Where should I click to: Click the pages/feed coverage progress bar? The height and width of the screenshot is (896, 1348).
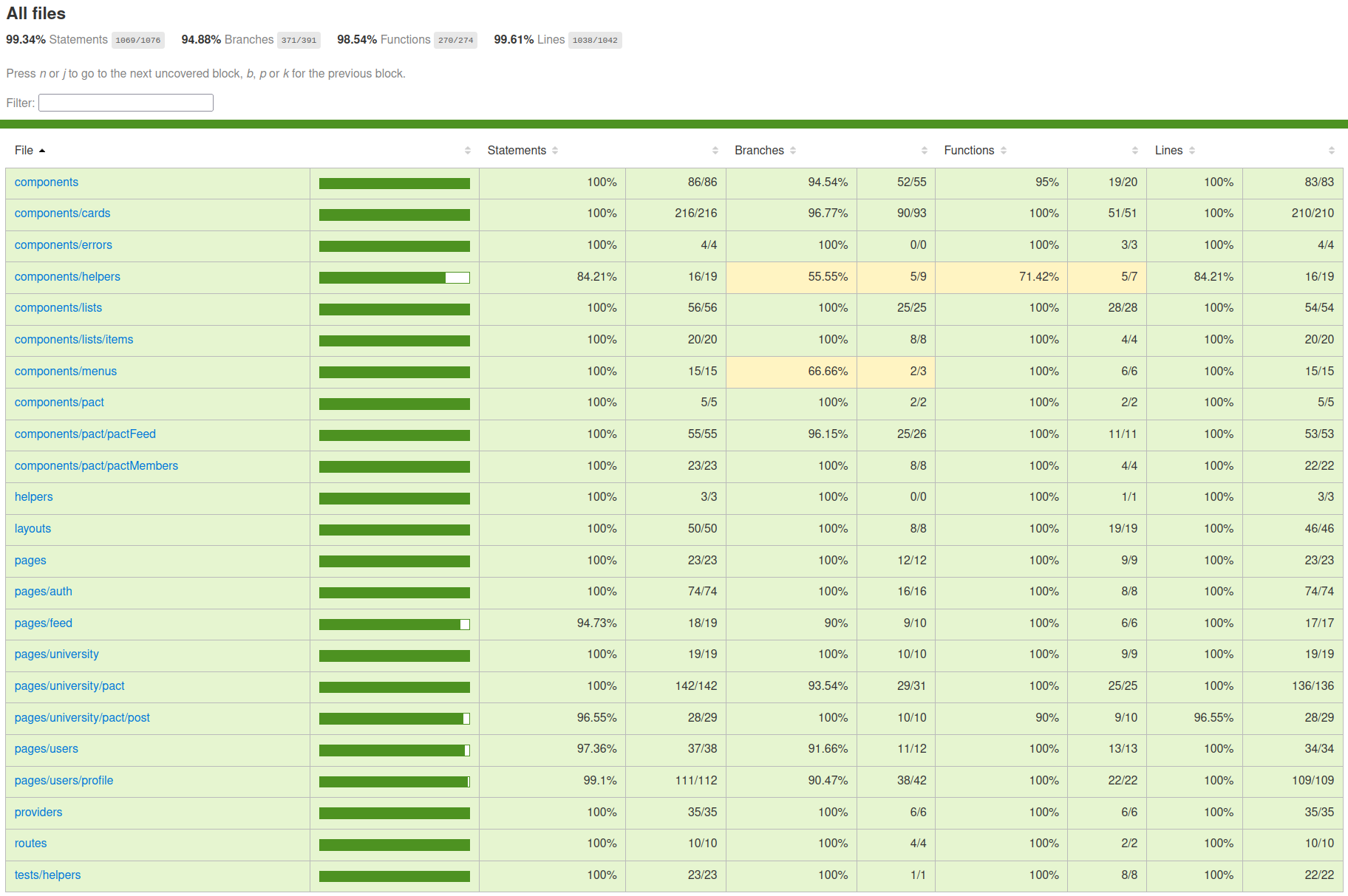[395, 624]
